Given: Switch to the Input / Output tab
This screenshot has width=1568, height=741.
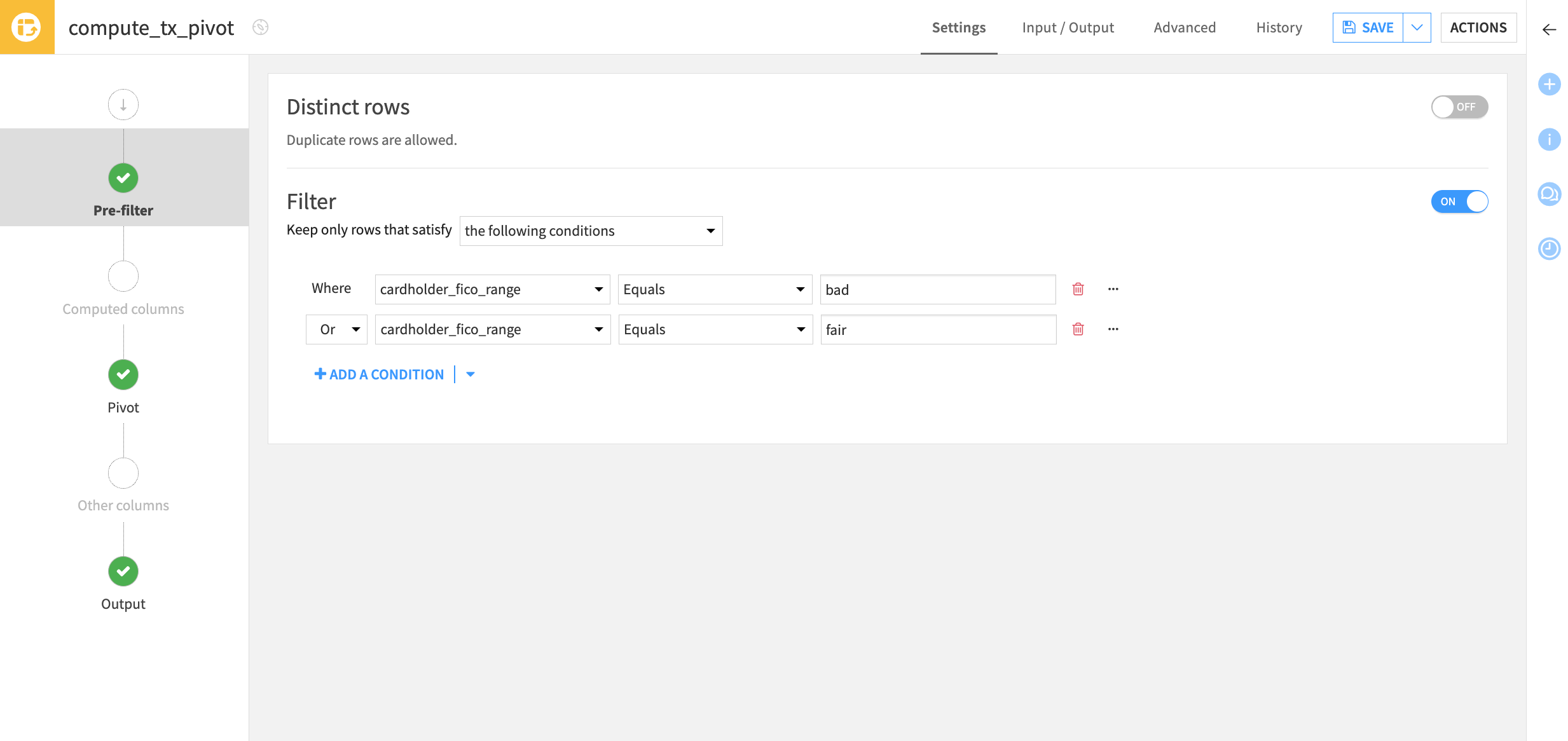Looking at the screenshot, I should (1068, 27).
